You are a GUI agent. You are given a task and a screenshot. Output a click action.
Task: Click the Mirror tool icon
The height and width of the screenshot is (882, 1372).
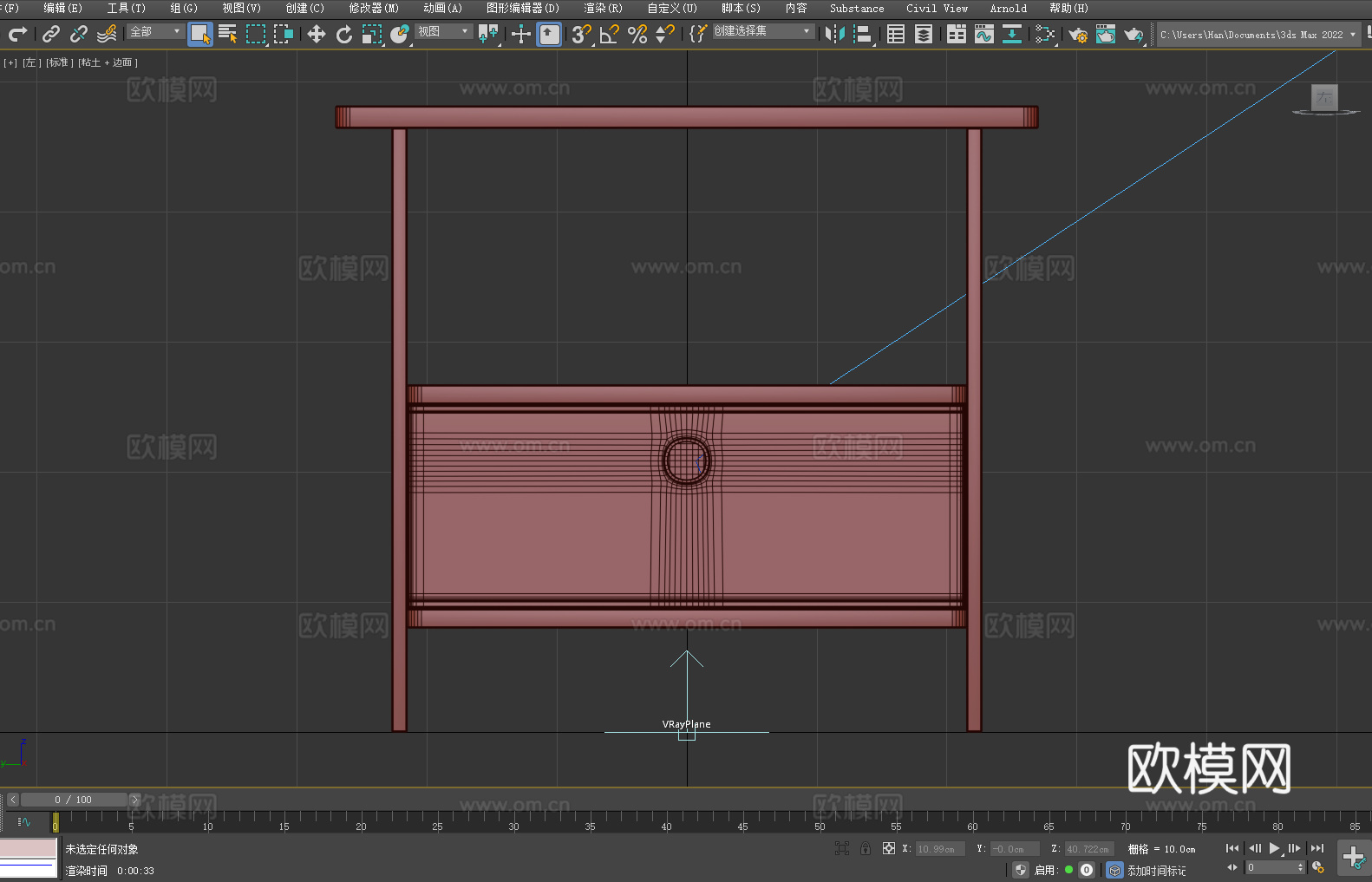click(x=835, y=34)
